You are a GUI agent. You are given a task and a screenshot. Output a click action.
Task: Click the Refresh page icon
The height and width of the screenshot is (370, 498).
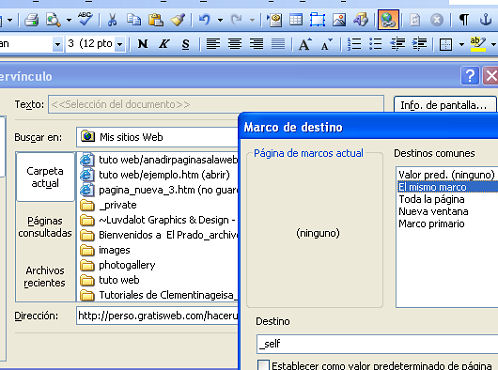(415, 20)
